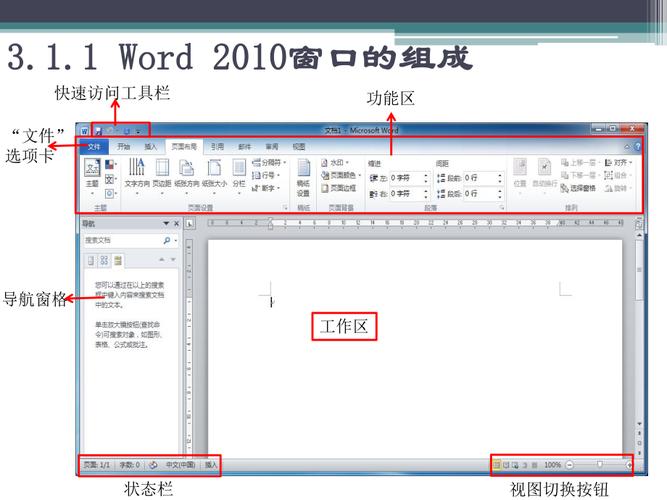
Task: Click the 旋转 (Rotate) button
Action: point(619,188)
